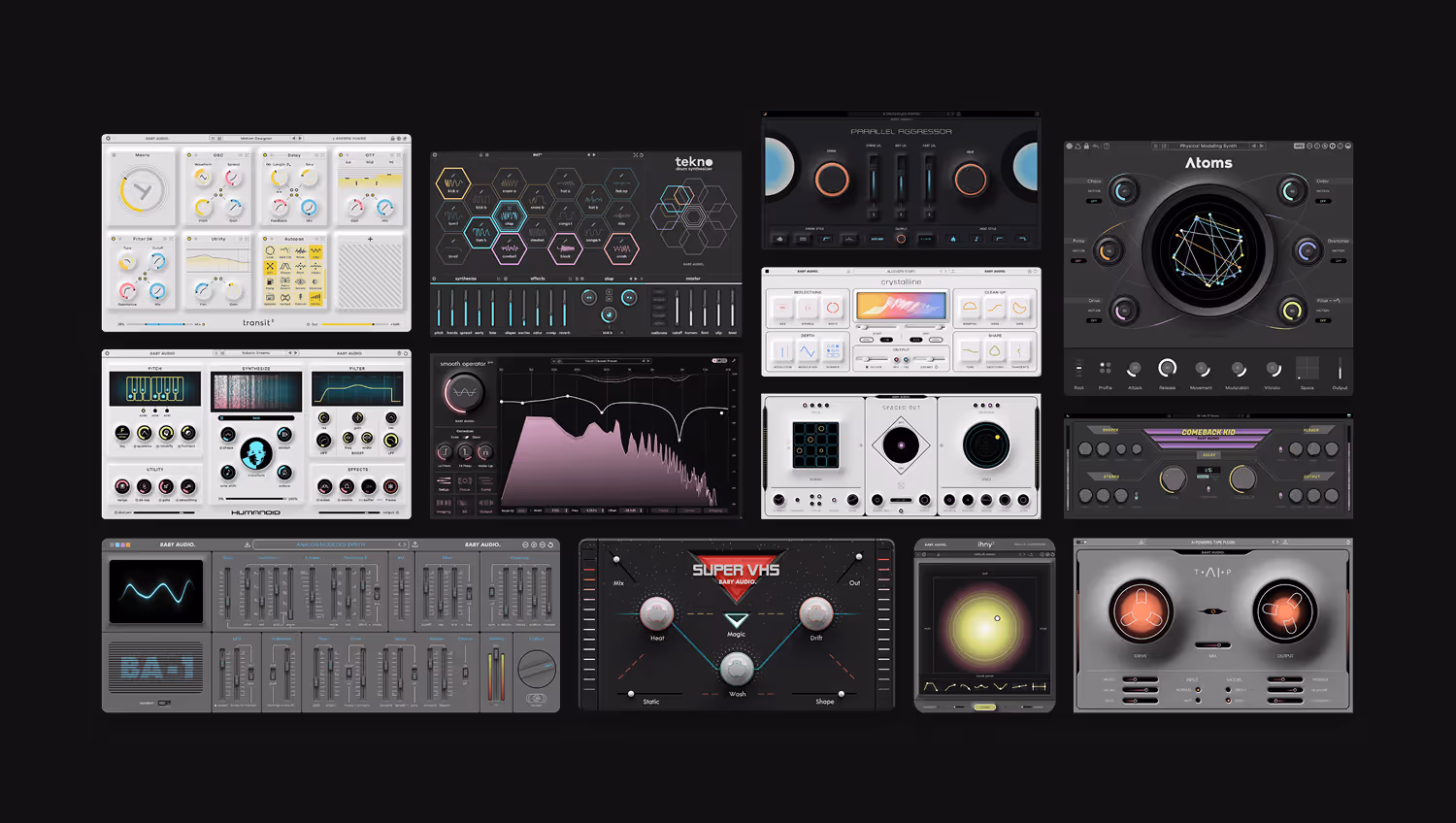This screenshot has height=823, width=1456.
Task: Click the Mix slider in Super VHS
Action: (622, 567)
